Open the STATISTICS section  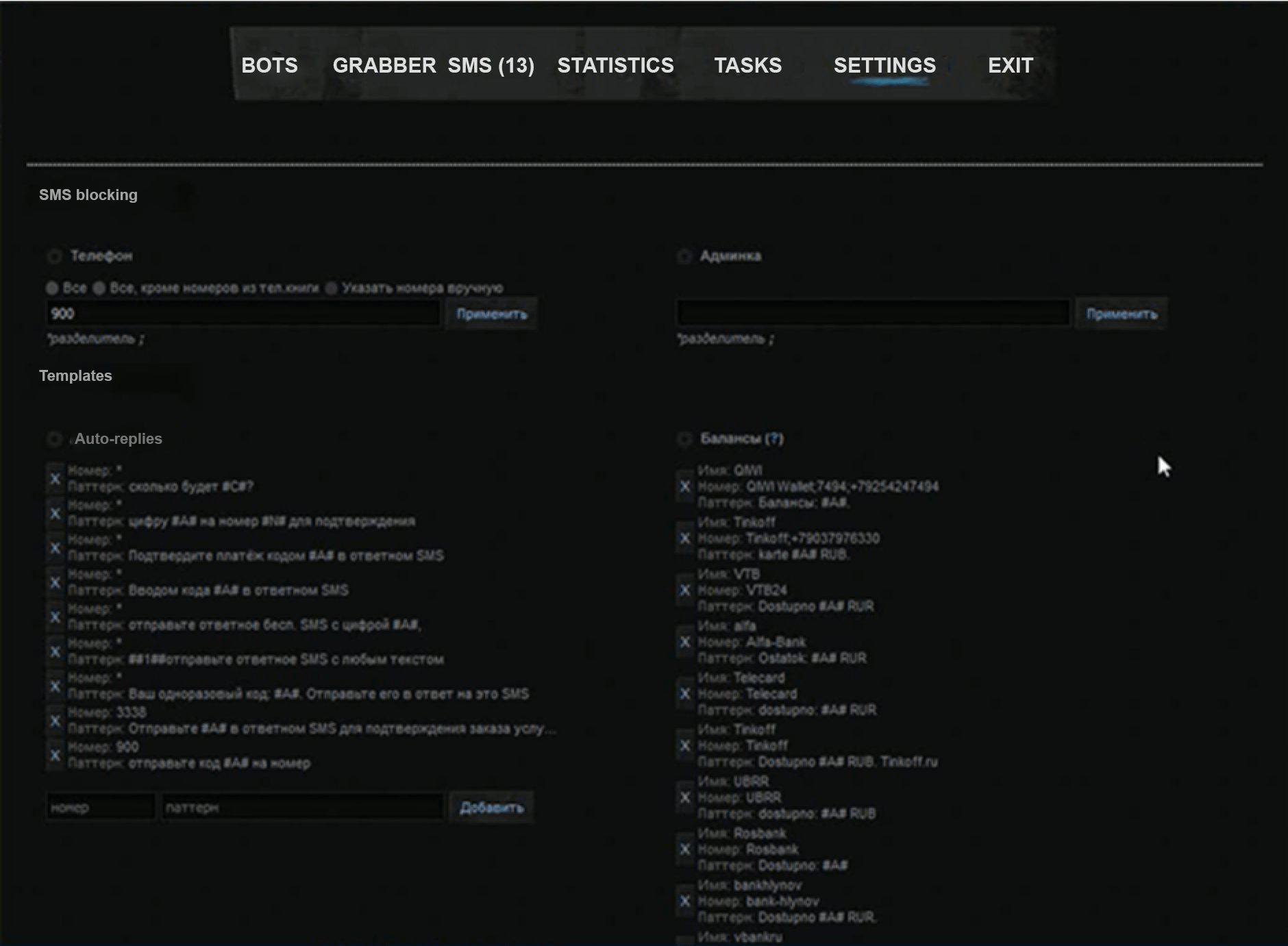pyautogui.click(x=615, y=66)
